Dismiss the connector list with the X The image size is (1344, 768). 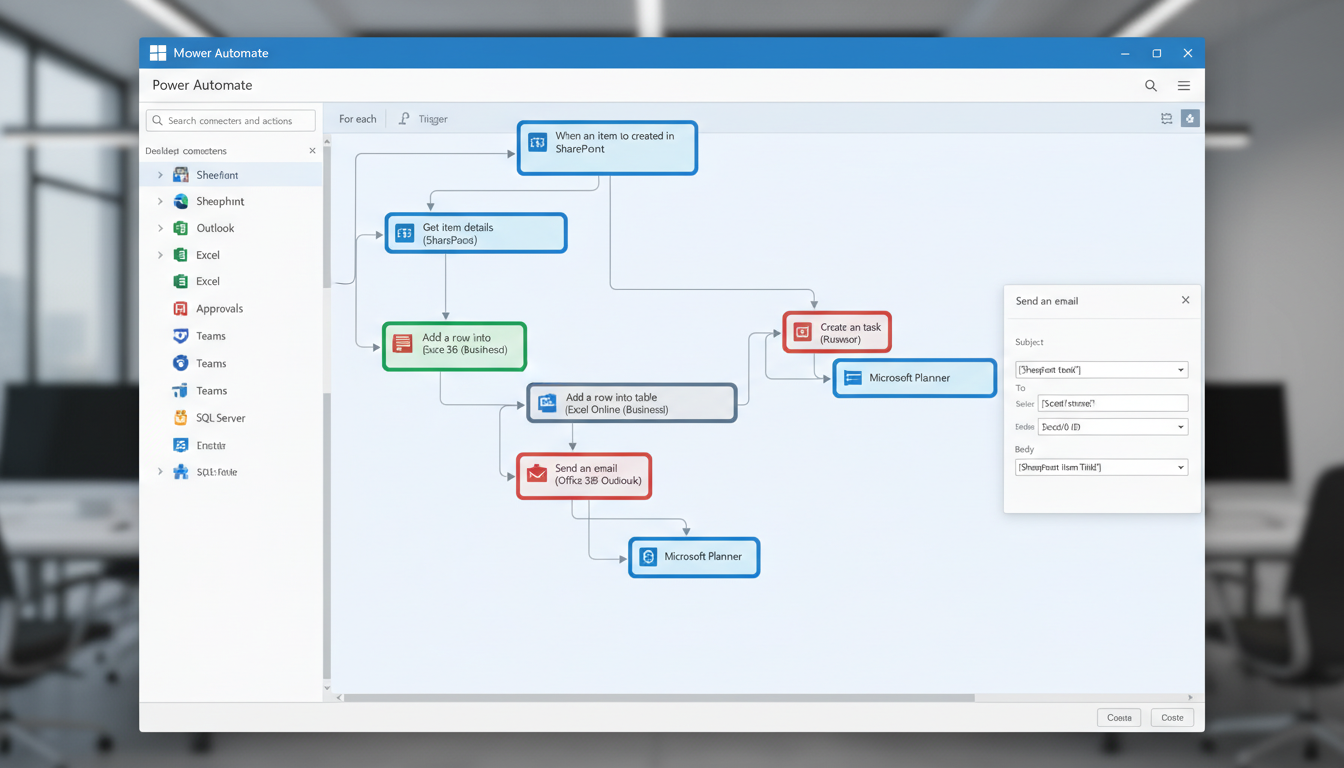[311, 150]
